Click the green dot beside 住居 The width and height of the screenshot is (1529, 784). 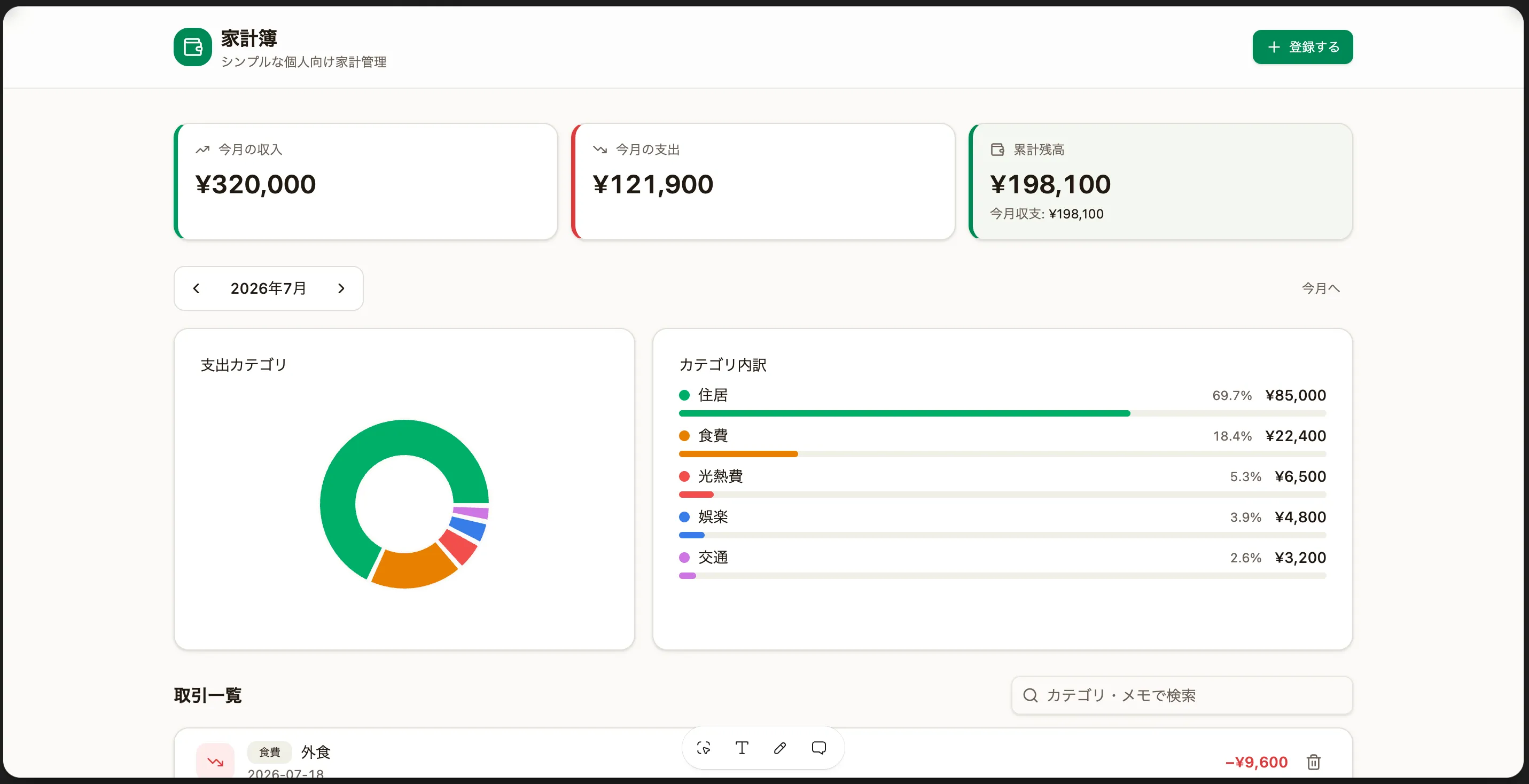684,395
